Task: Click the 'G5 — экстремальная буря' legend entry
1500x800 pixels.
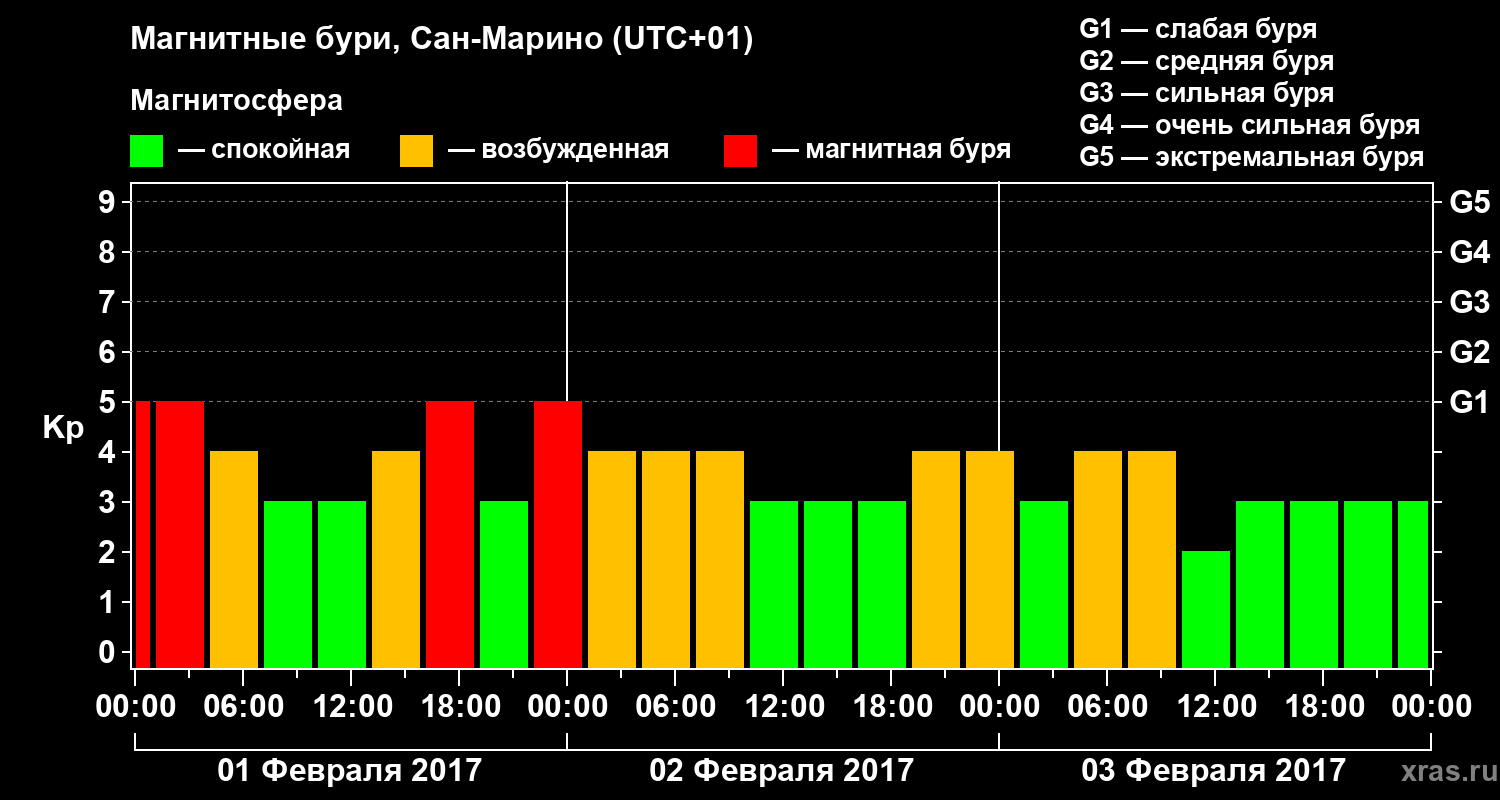Action: 1252,157
